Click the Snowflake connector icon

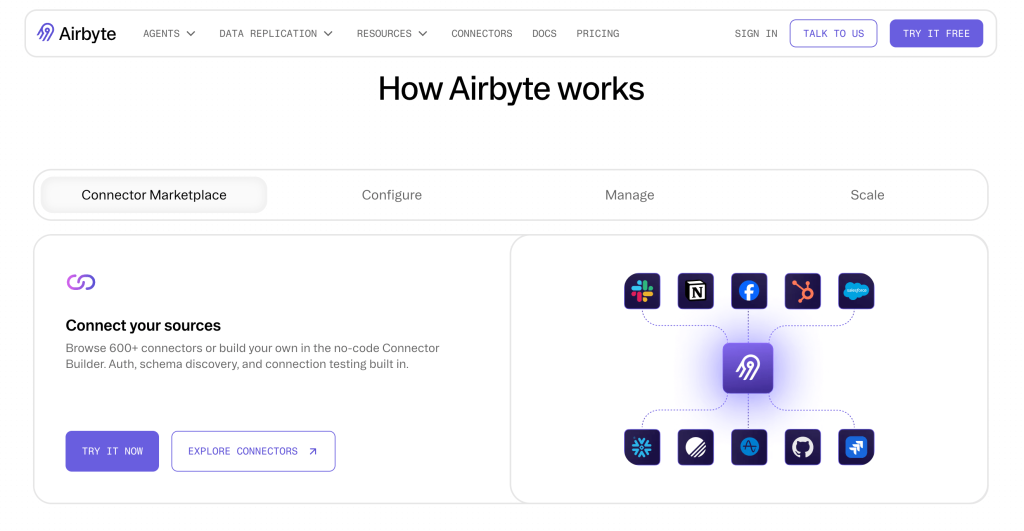(642, 447)
